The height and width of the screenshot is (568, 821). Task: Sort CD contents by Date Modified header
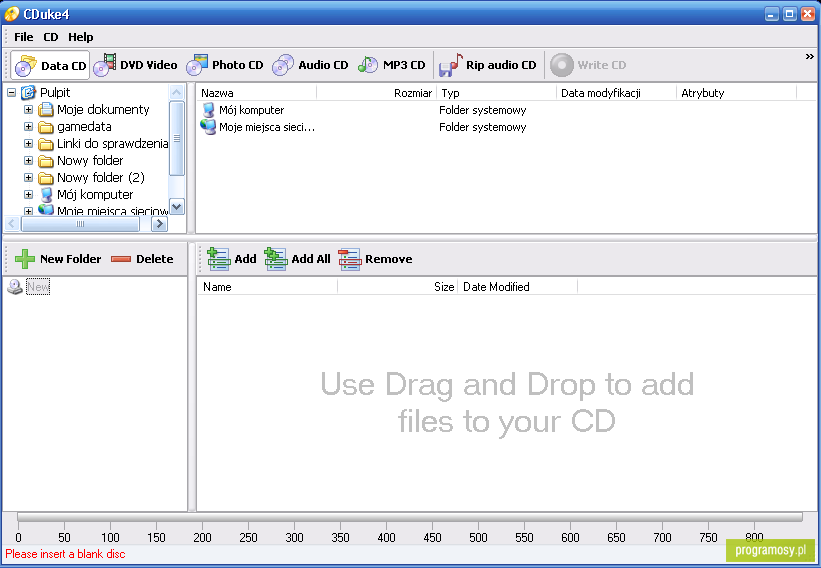tap(517, 287)
